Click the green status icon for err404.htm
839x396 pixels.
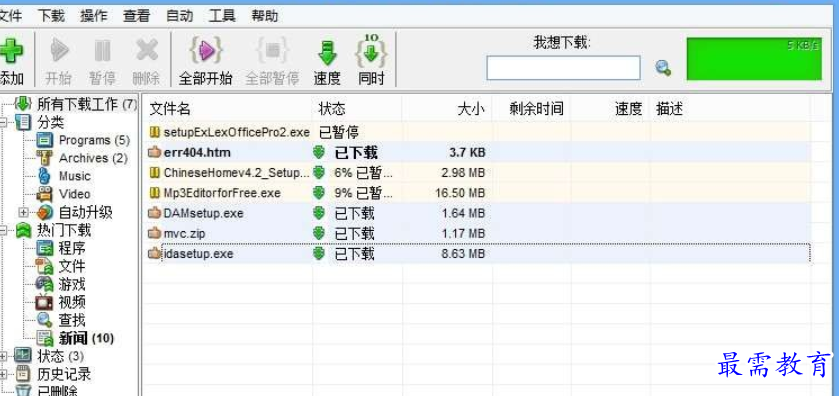click(x=319, y=153)
